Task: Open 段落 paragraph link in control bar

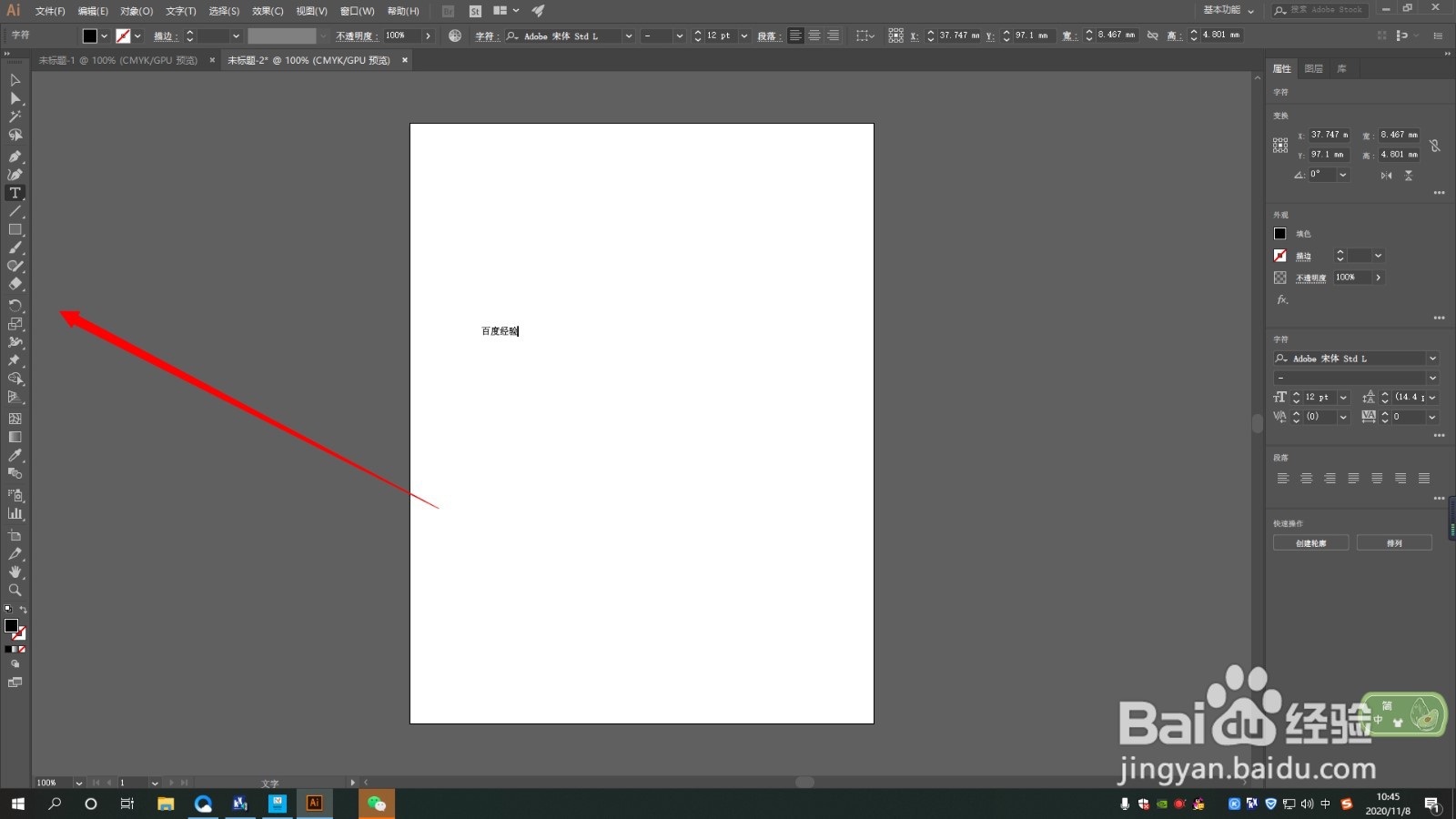Action: (x=767, y=36)
